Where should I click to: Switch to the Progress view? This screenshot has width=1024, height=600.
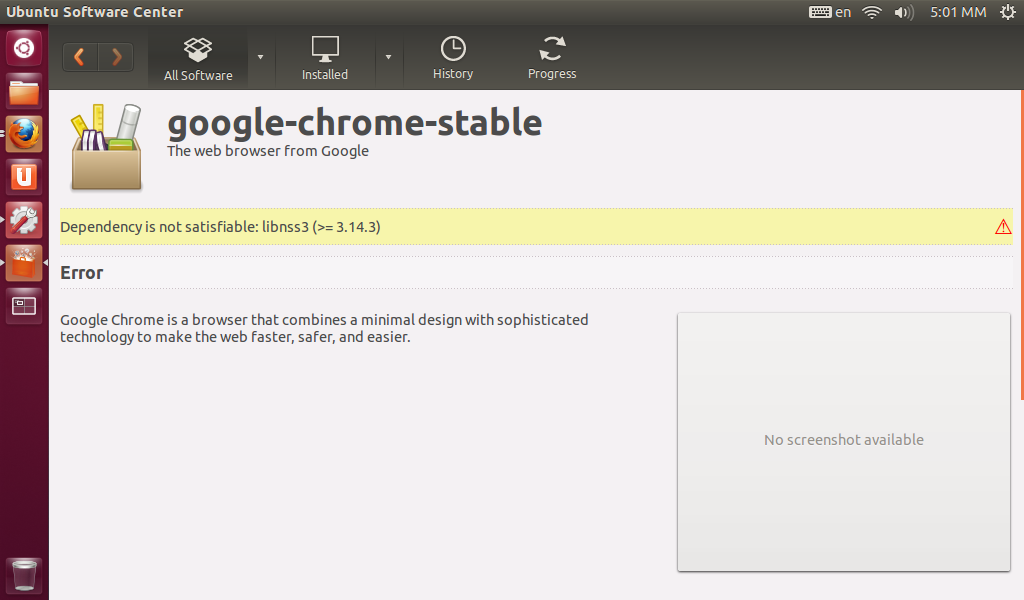coord(552,59)
